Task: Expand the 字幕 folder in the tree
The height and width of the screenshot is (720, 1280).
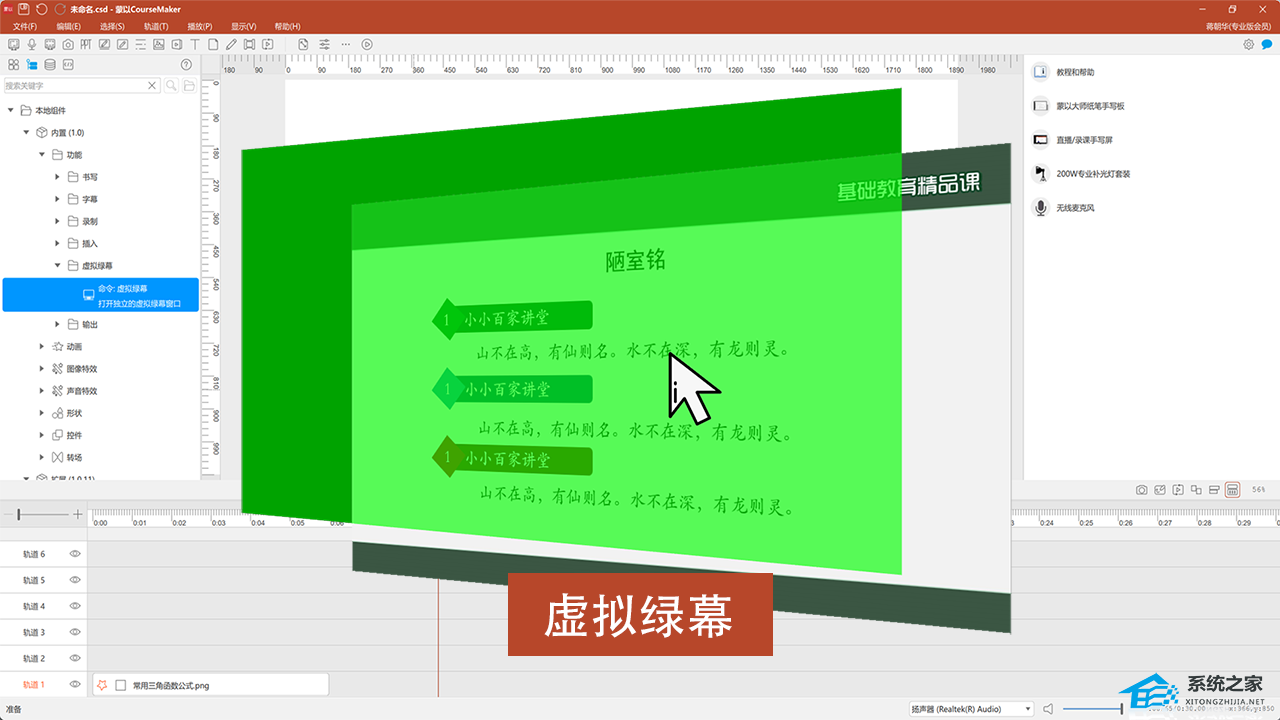Action: click(x=57, y=199)
